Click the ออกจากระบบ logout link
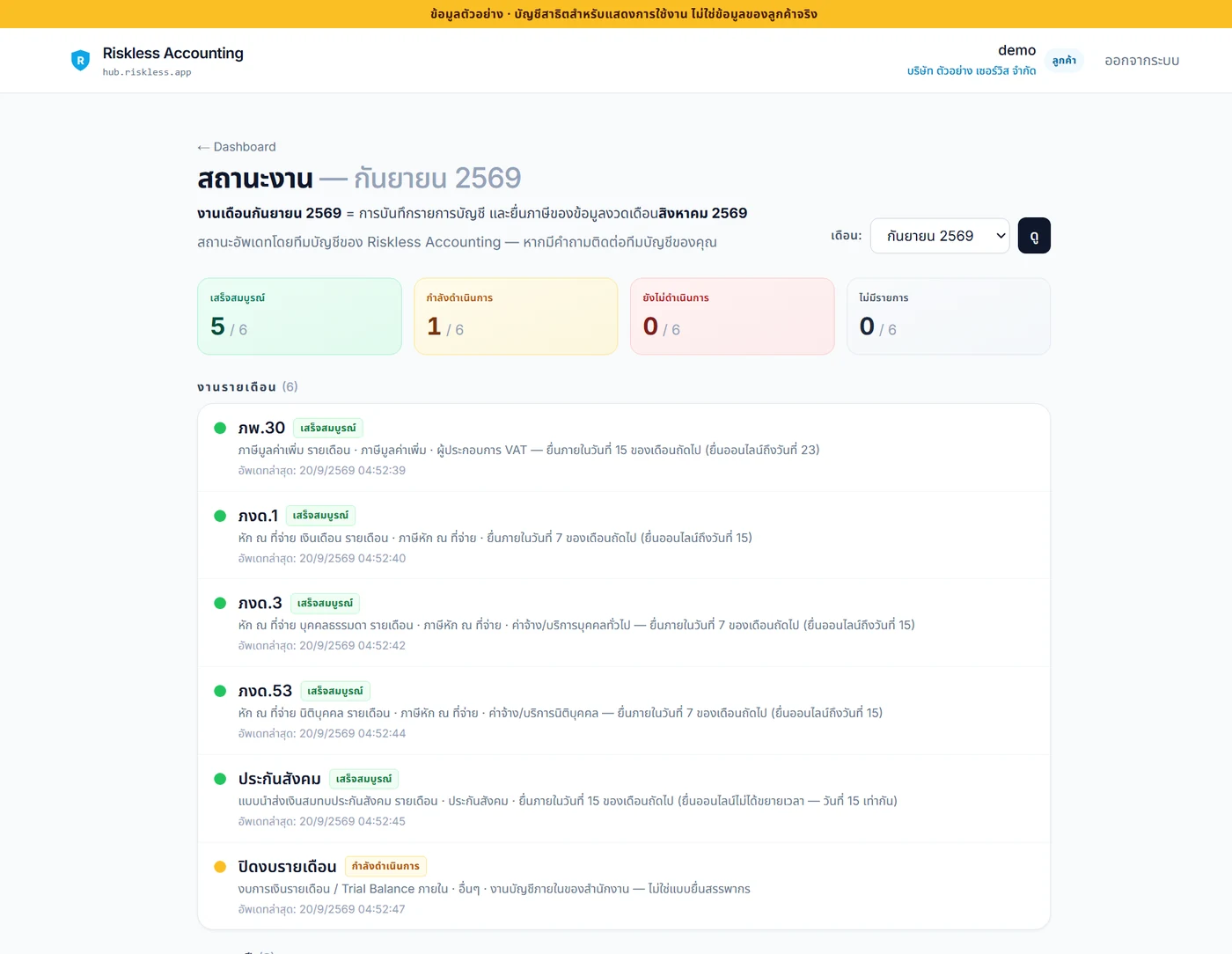The image size is (1232, 954). click(1141, 61)
